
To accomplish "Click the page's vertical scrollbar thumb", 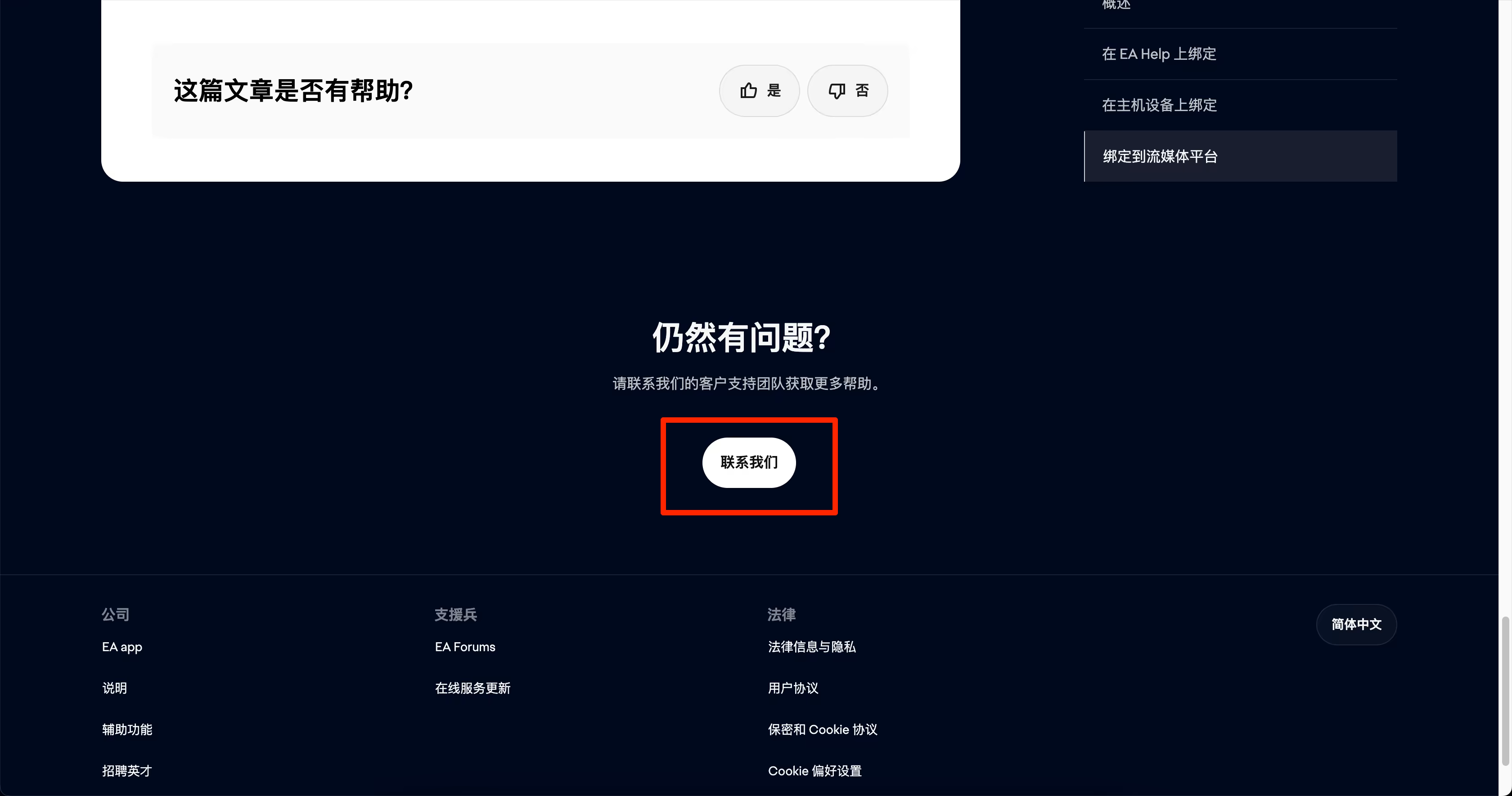I will tap(1505, 691).
